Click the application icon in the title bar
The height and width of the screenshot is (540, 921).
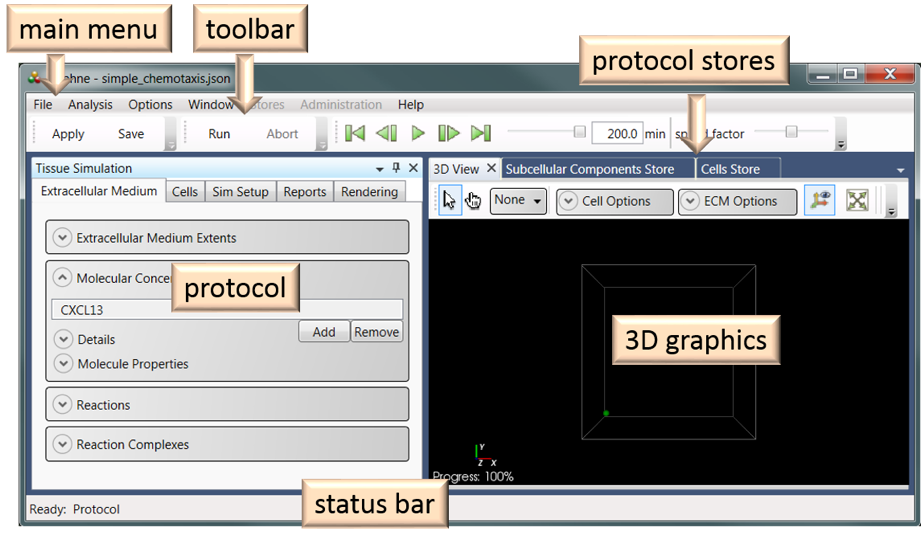point(35,78)
